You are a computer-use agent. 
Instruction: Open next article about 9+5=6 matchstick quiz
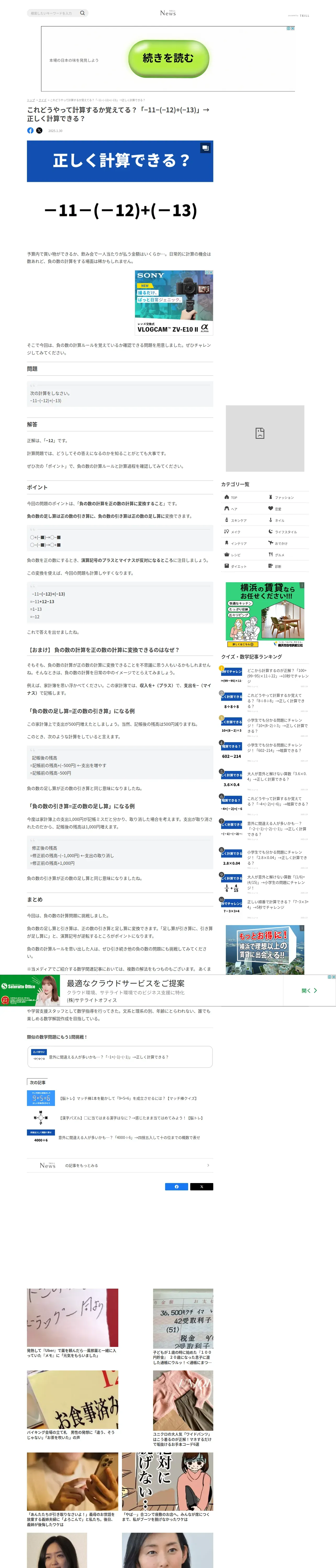pyautogui.click(x=120, y=1099)
